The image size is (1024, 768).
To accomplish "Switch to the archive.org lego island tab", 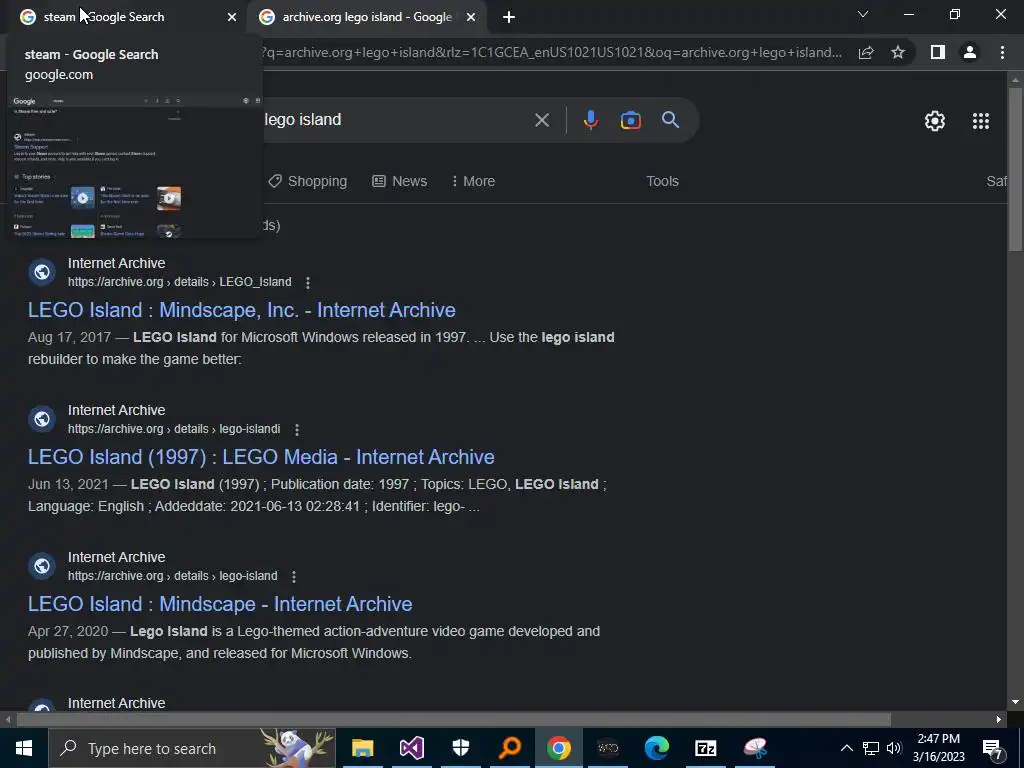I will pyautogui.click(x=366, y=17).
